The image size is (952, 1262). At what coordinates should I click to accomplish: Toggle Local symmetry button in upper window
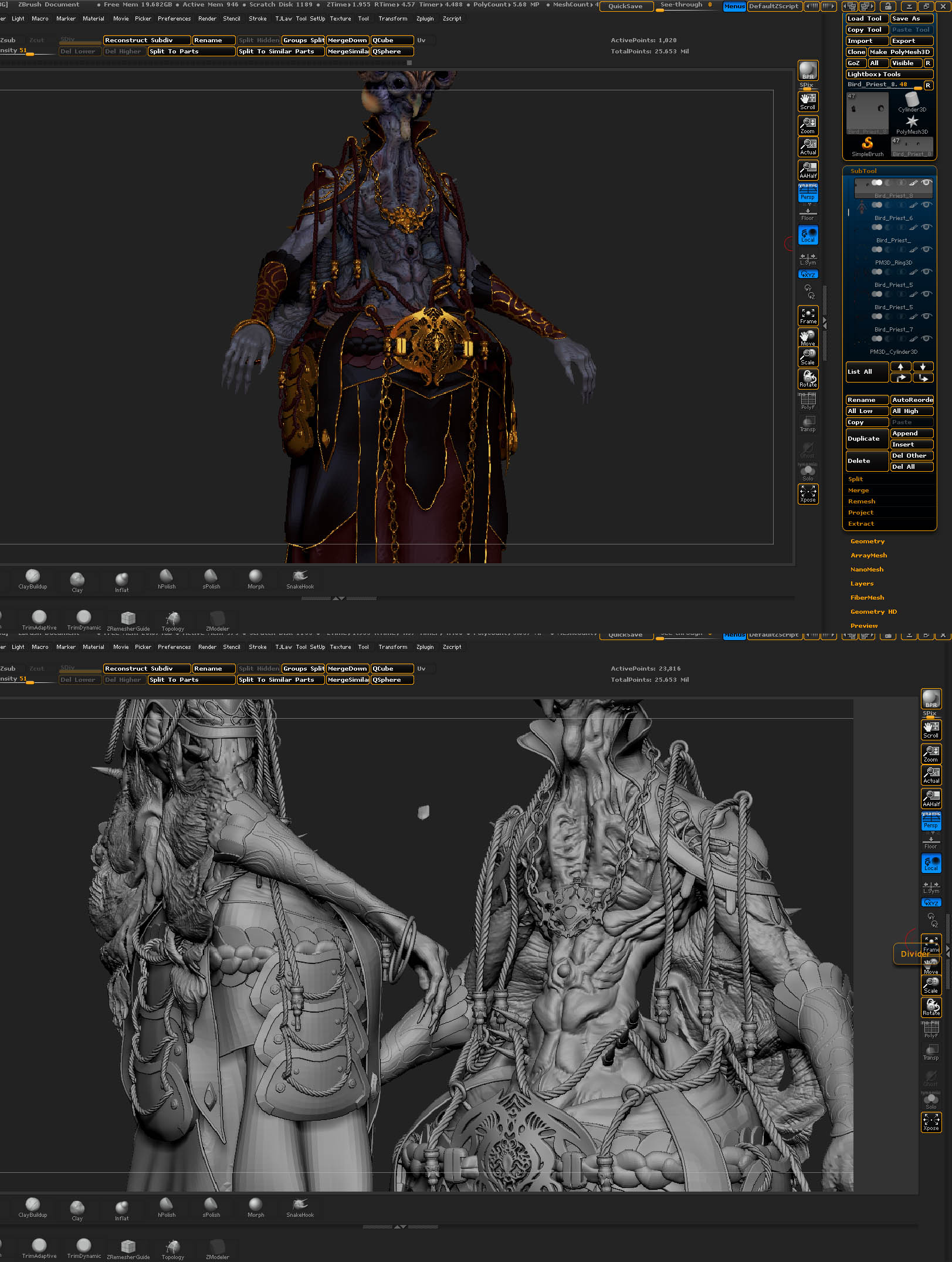point(808,235)
